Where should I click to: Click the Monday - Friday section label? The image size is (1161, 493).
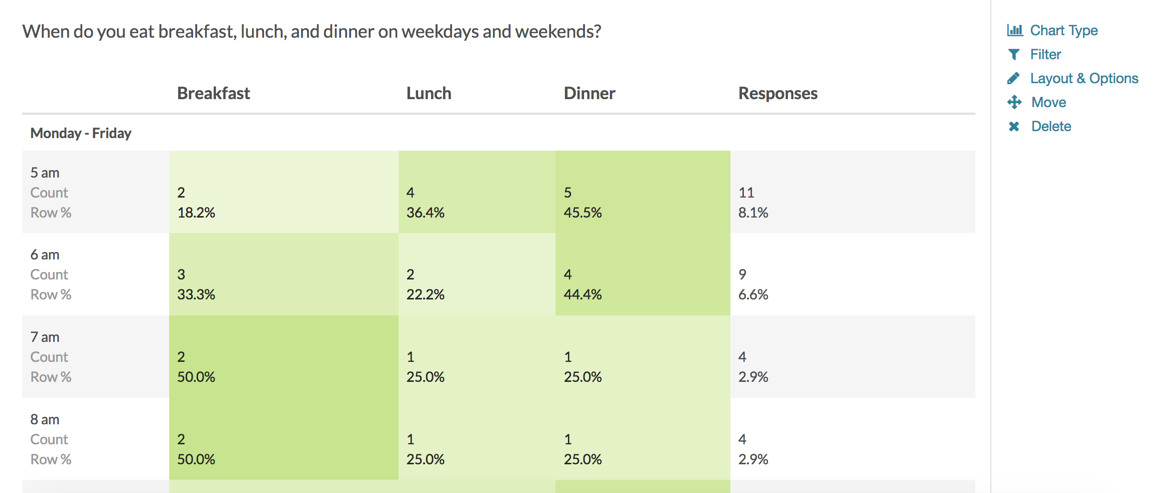pyautogui.click(x=81, y=134)
